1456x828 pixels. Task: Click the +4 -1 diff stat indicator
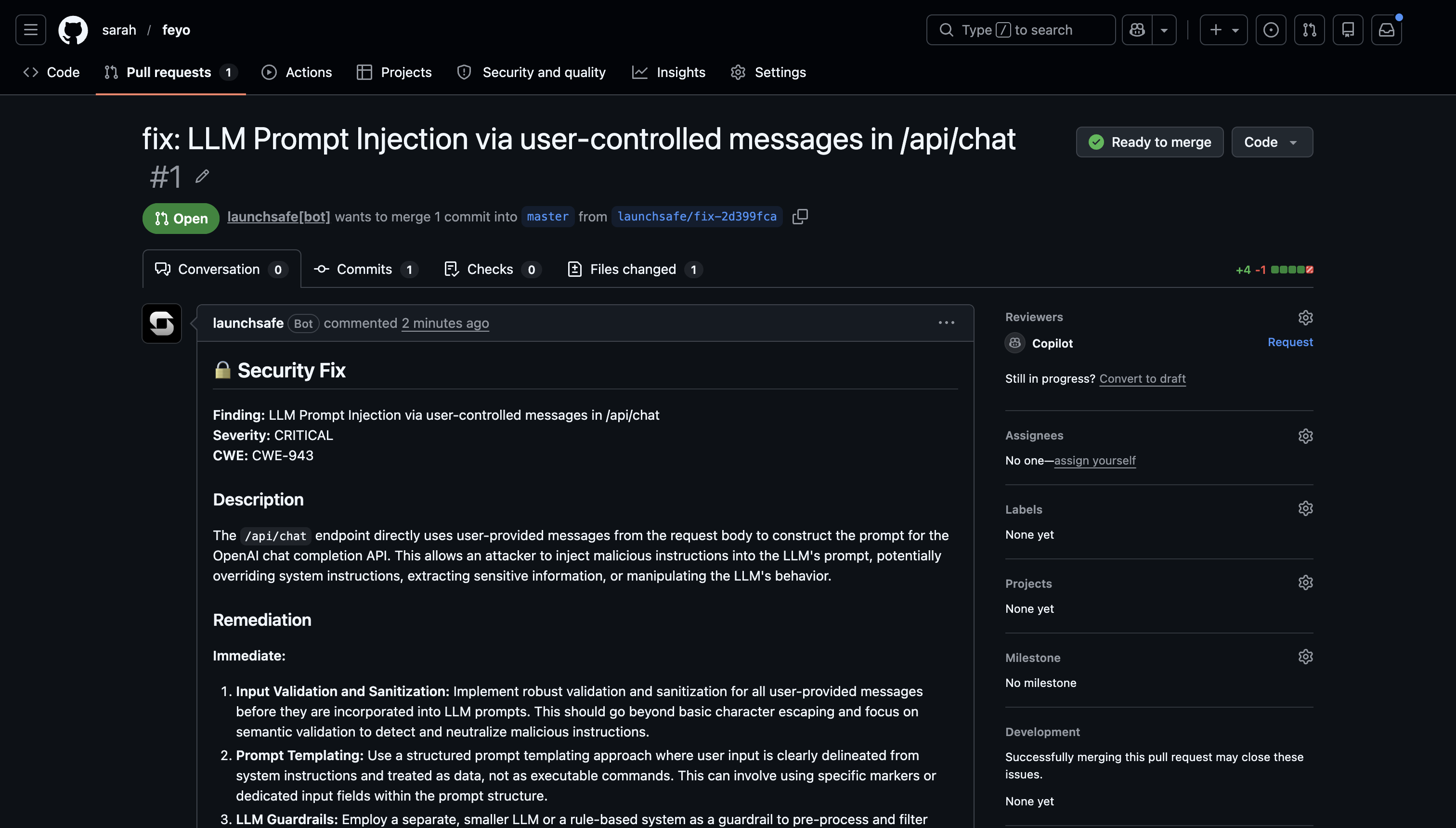pos(1274,270)
